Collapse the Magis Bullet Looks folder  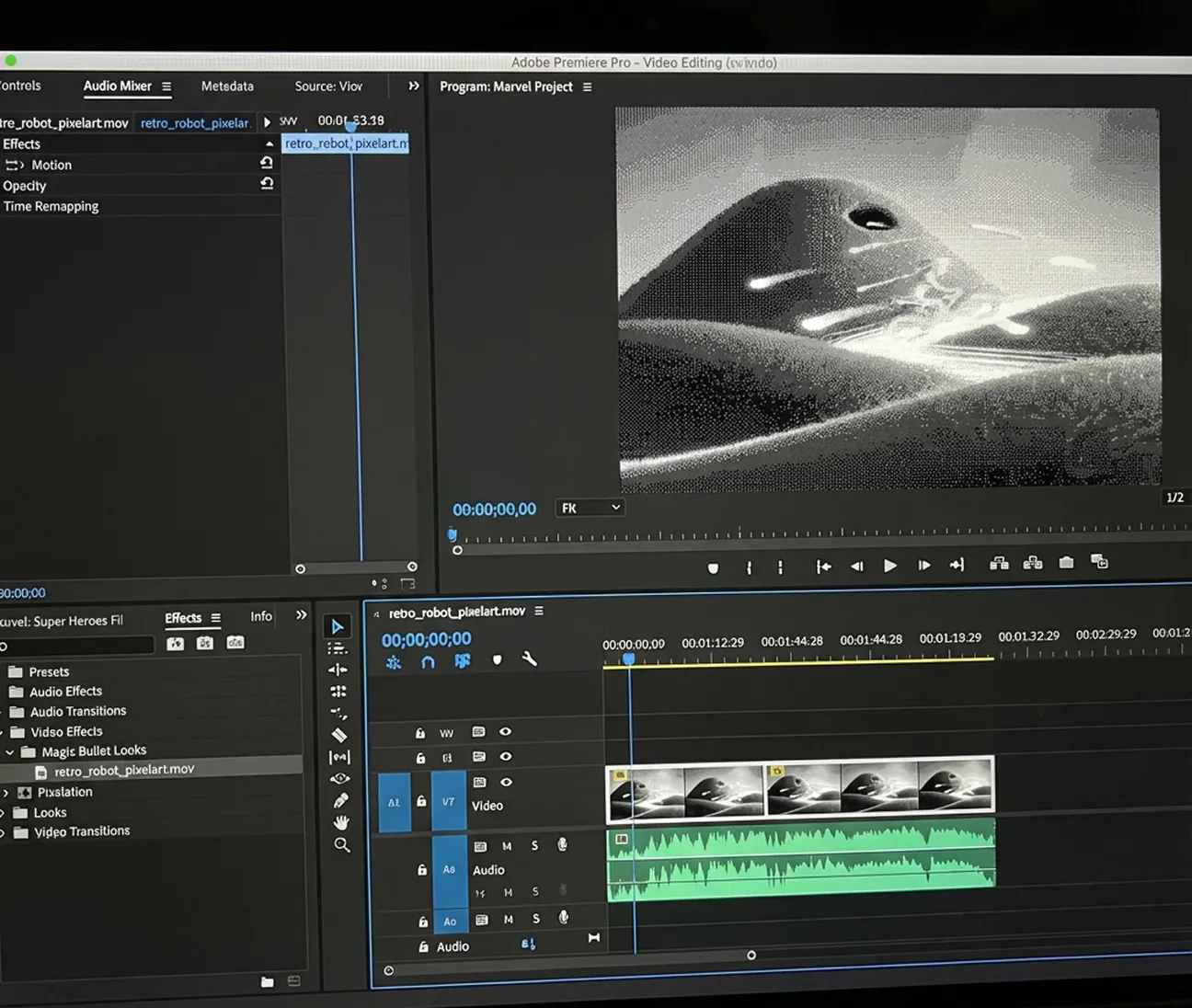[10, 752]
